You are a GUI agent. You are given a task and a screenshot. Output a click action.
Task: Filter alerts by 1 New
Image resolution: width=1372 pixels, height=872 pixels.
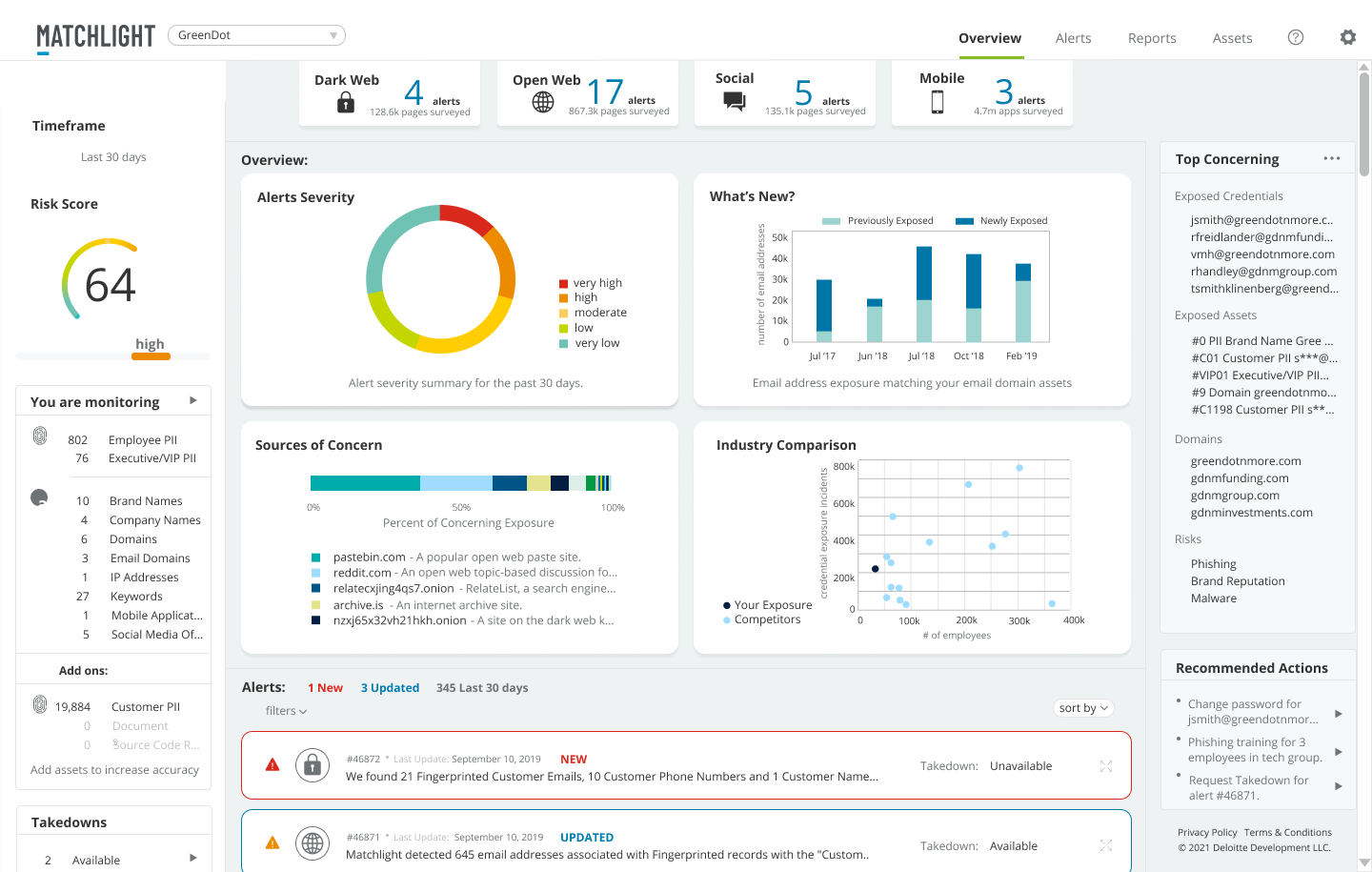(325, 688)
